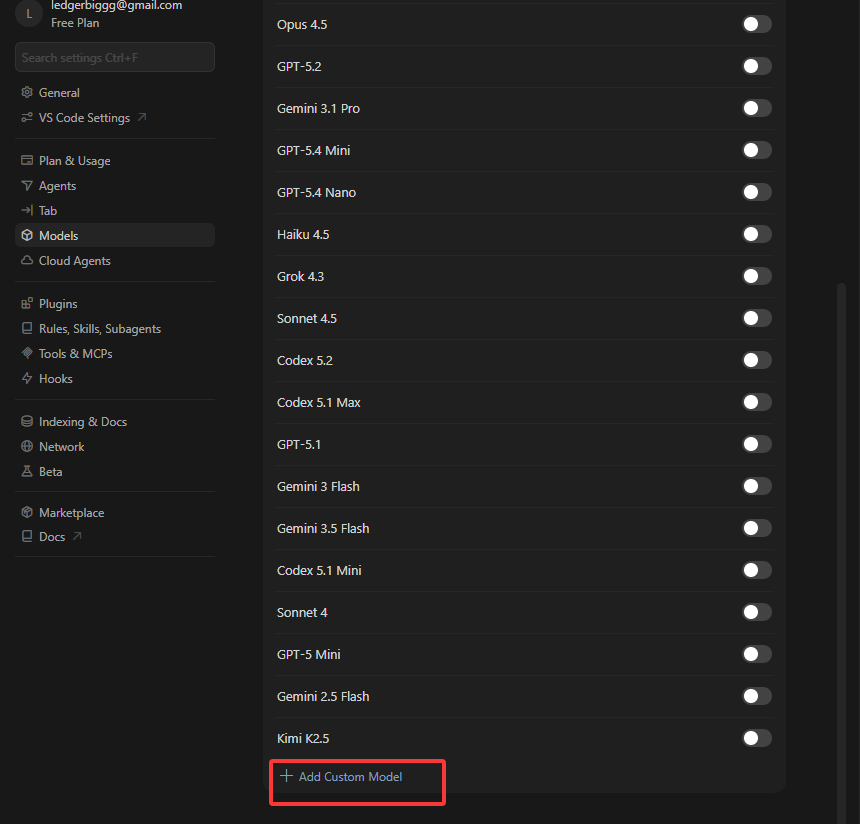
Task: Toggle the GPT-5.2 model switch
Action: (757, 66)
